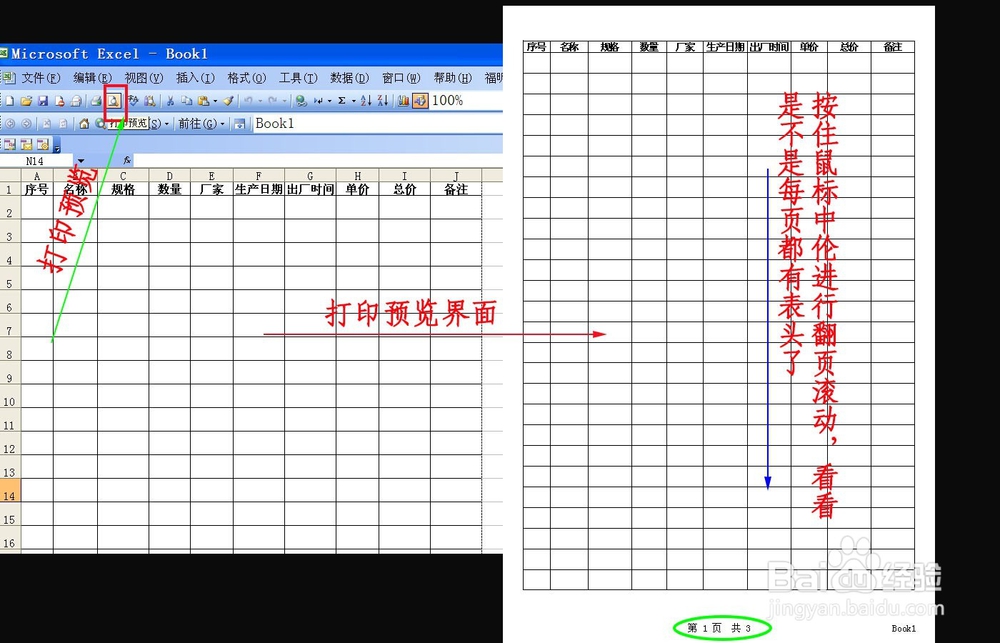
Task: Select the Format Painter tool
Action: click(228, 101)
